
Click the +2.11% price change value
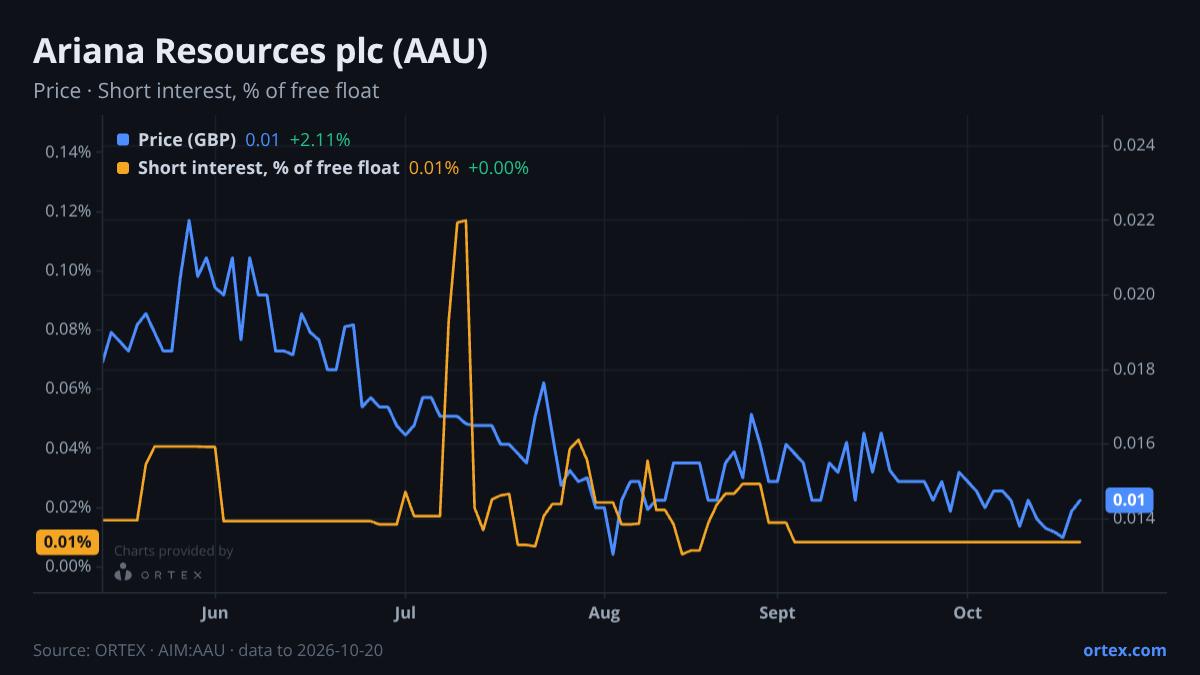click(x=320, y=140)
